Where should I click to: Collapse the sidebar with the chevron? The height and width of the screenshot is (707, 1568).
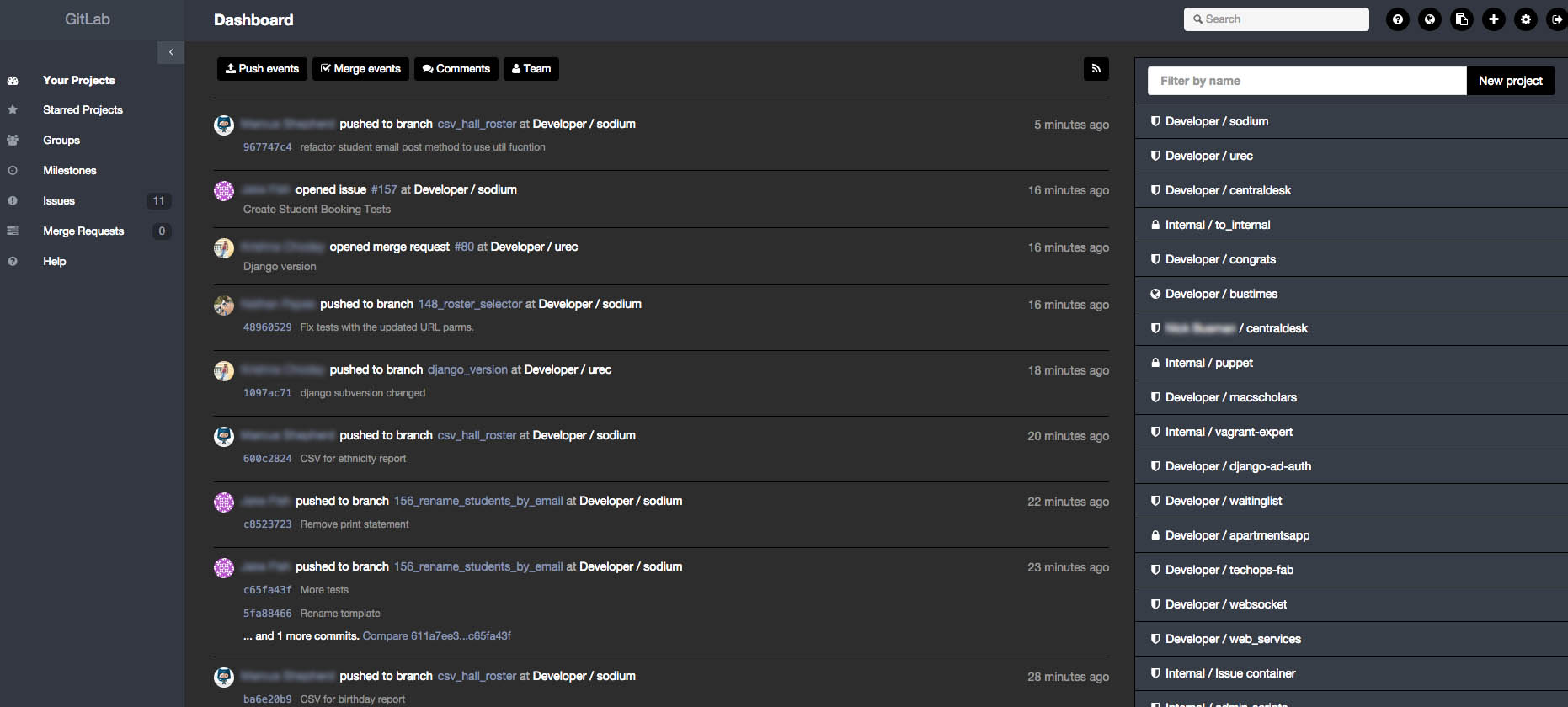(x=171, y=52)
